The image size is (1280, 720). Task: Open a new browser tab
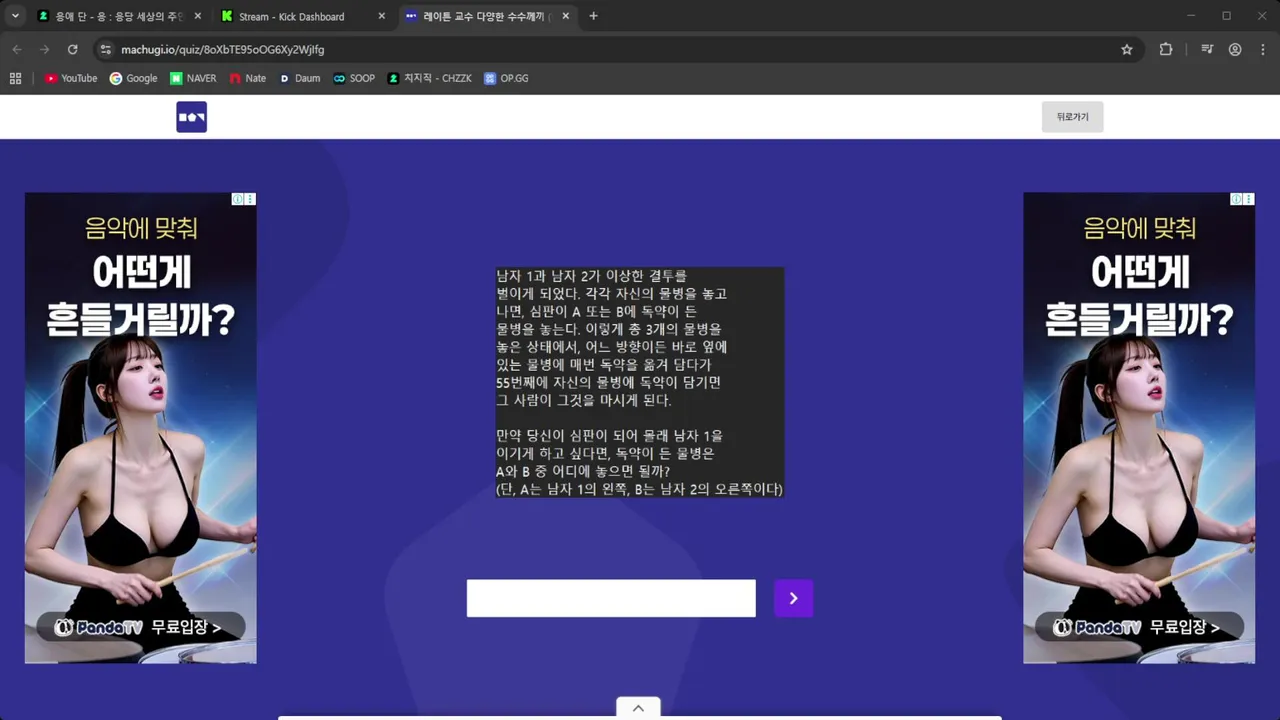pos(593,16)
